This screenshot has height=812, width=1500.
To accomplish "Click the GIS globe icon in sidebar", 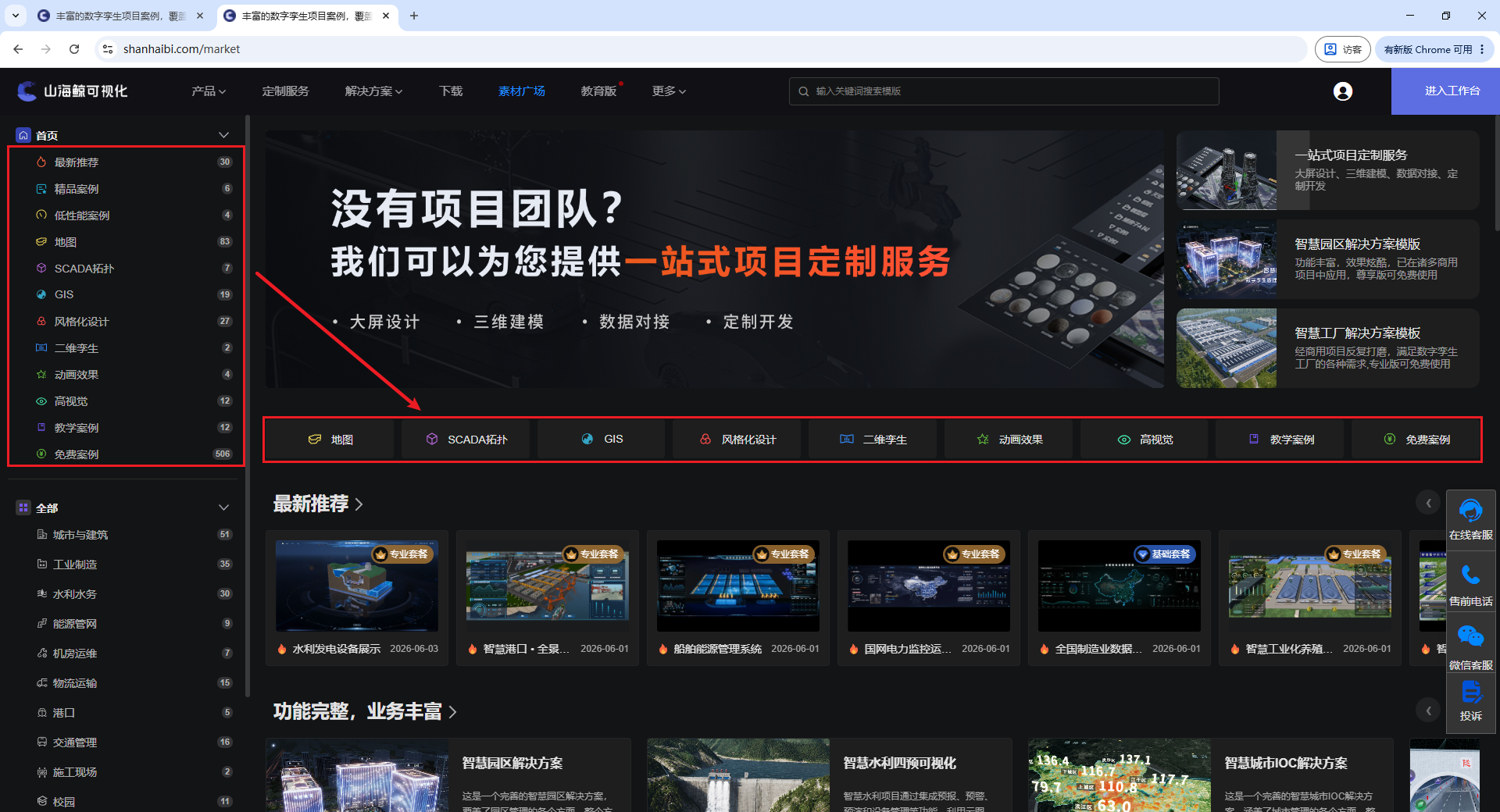I will pyautogui.click(x=41, y=295).
